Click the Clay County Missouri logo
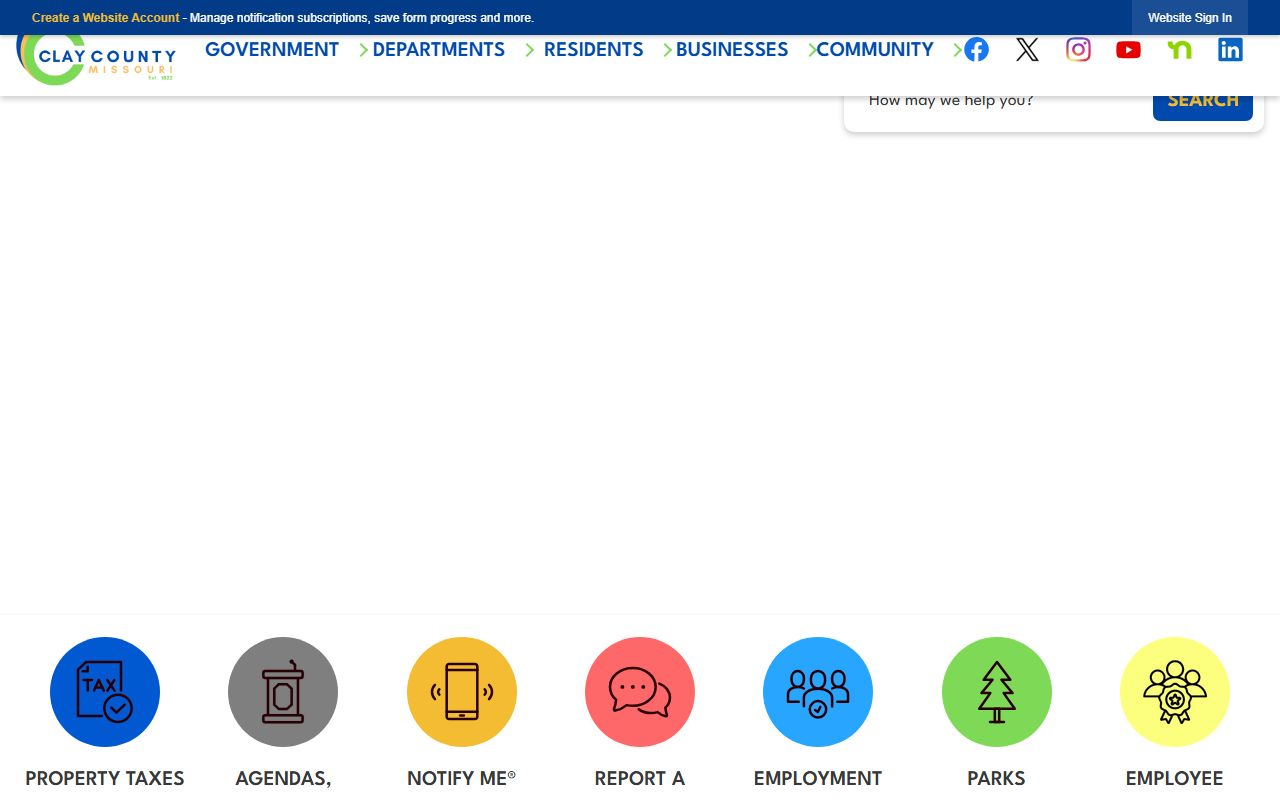 coord(96,60)
